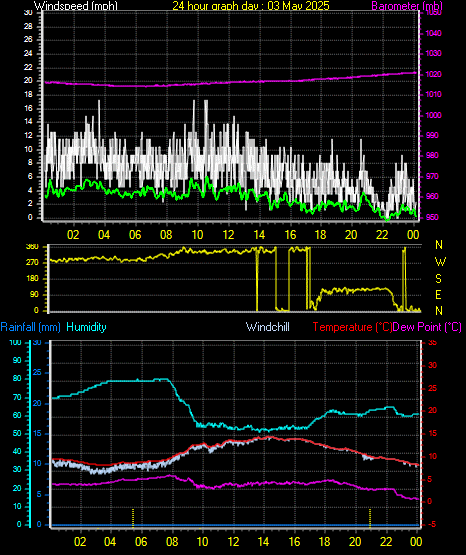This screenshot has height=555, width=466.
Task: Click the humidity scale value 100
Action: tap(15, 343)
